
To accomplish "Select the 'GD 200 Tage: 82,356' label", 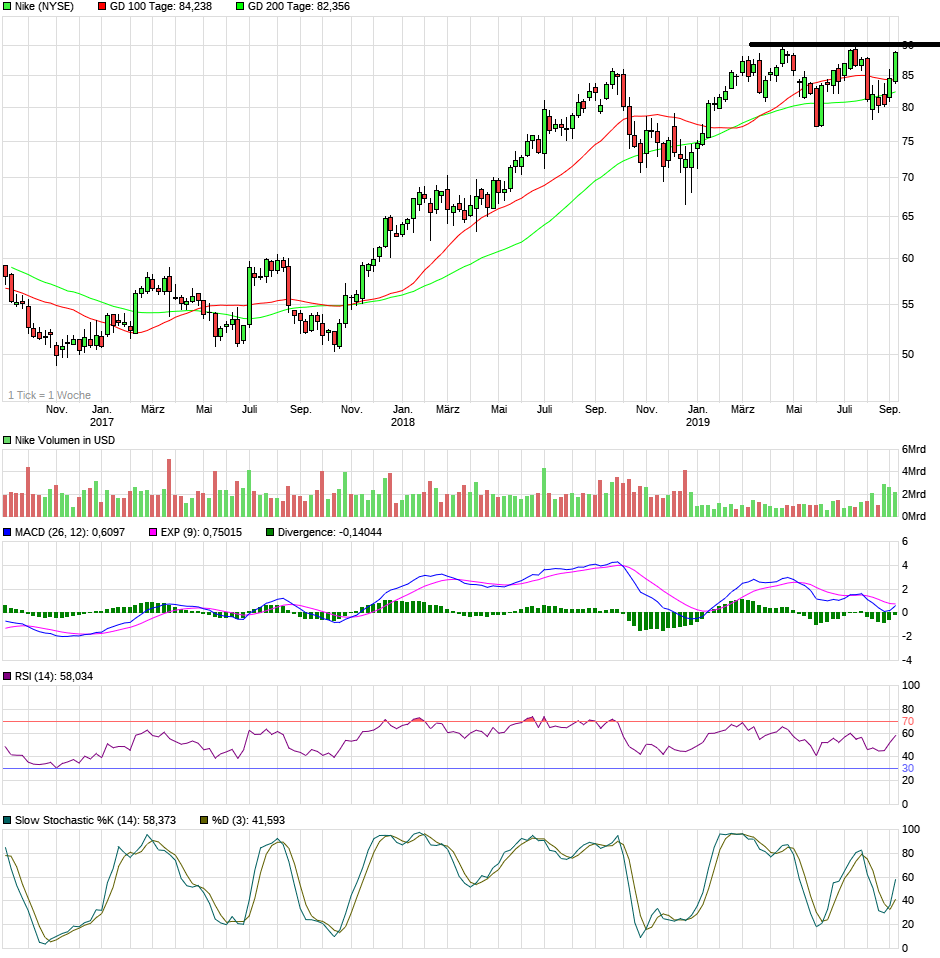I will tap(299, 7).
